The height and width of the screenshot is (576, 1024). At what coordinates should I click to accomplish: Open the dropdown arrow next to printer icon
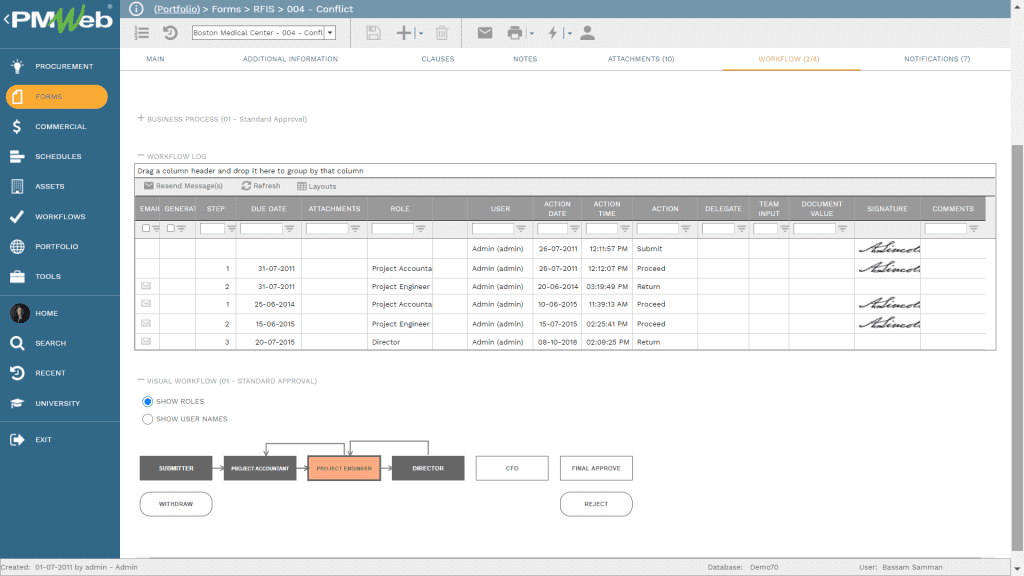tap(532, 33)
